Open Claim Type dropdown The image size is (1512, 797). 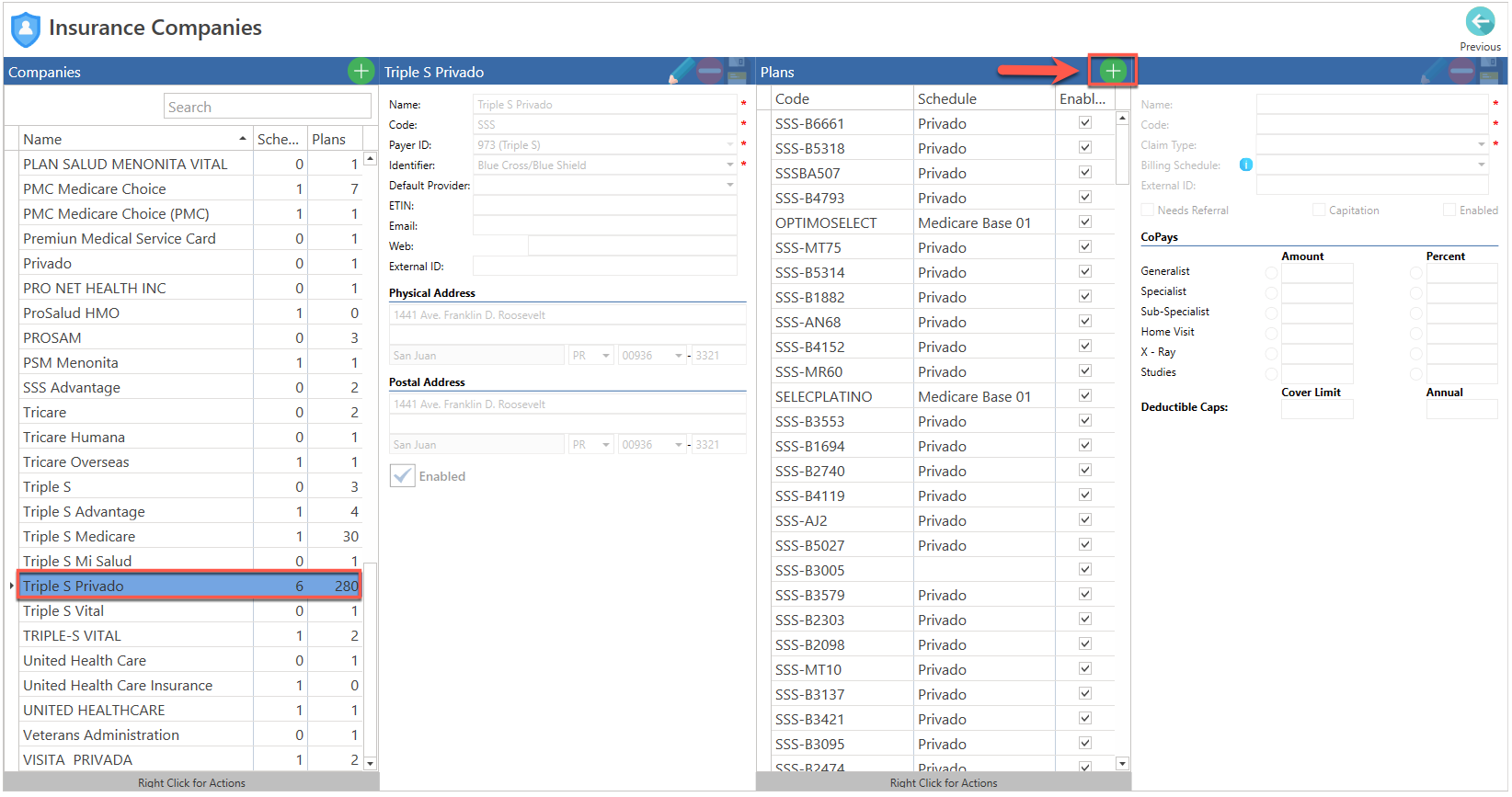coord(1482,144)
